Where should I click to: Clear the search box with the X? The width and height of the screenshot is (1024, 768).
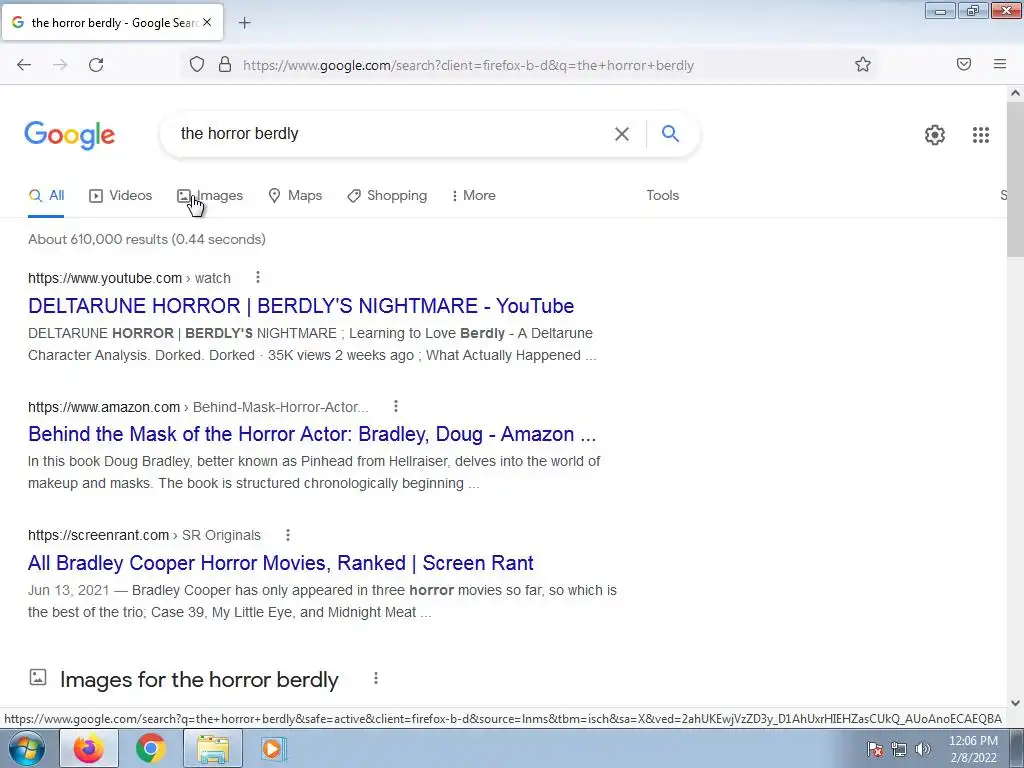pos(622,134)
